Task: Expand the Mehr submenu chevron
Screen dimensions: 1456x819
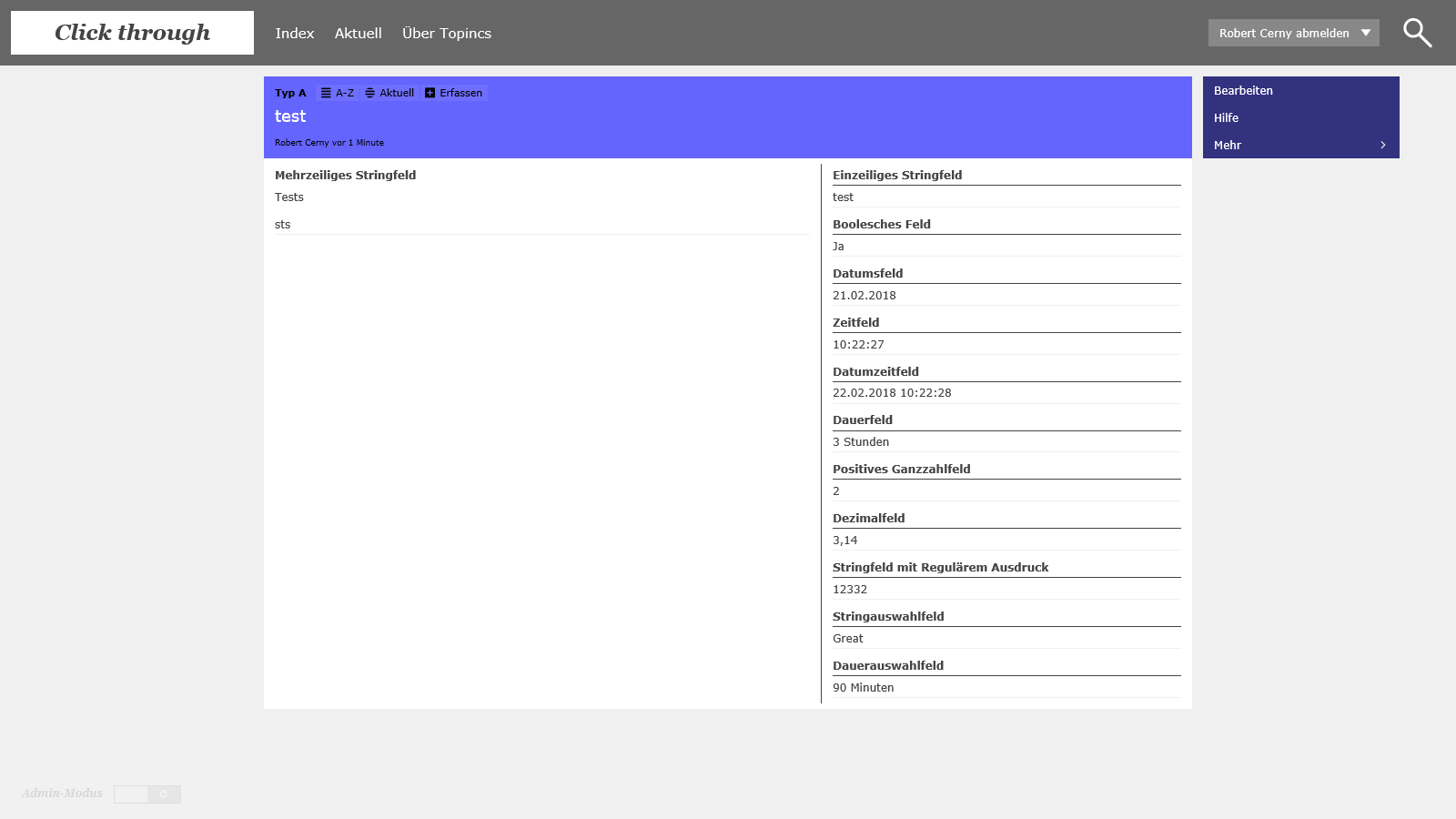Action: pos(1382,146)
